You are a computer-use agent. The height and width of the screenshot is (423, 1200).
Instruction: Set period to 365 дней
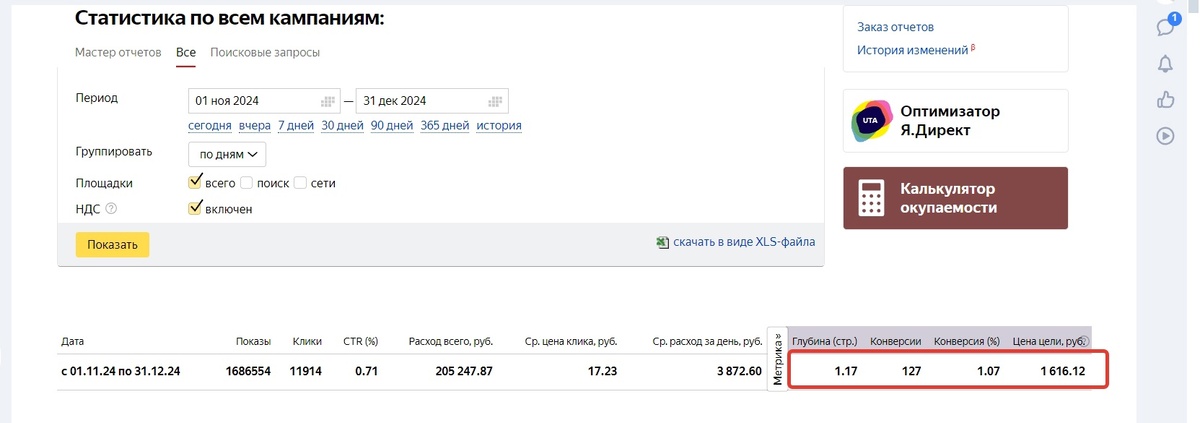click(445, 126)
